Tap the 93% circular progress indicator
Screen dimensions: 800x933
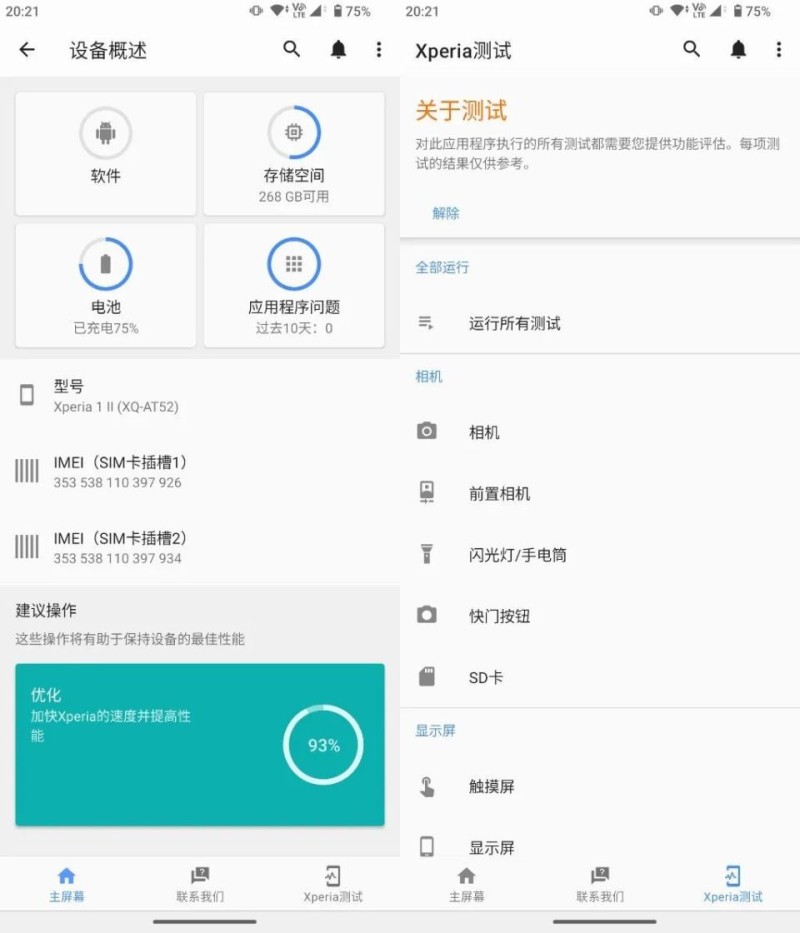(x=322, y=745)
